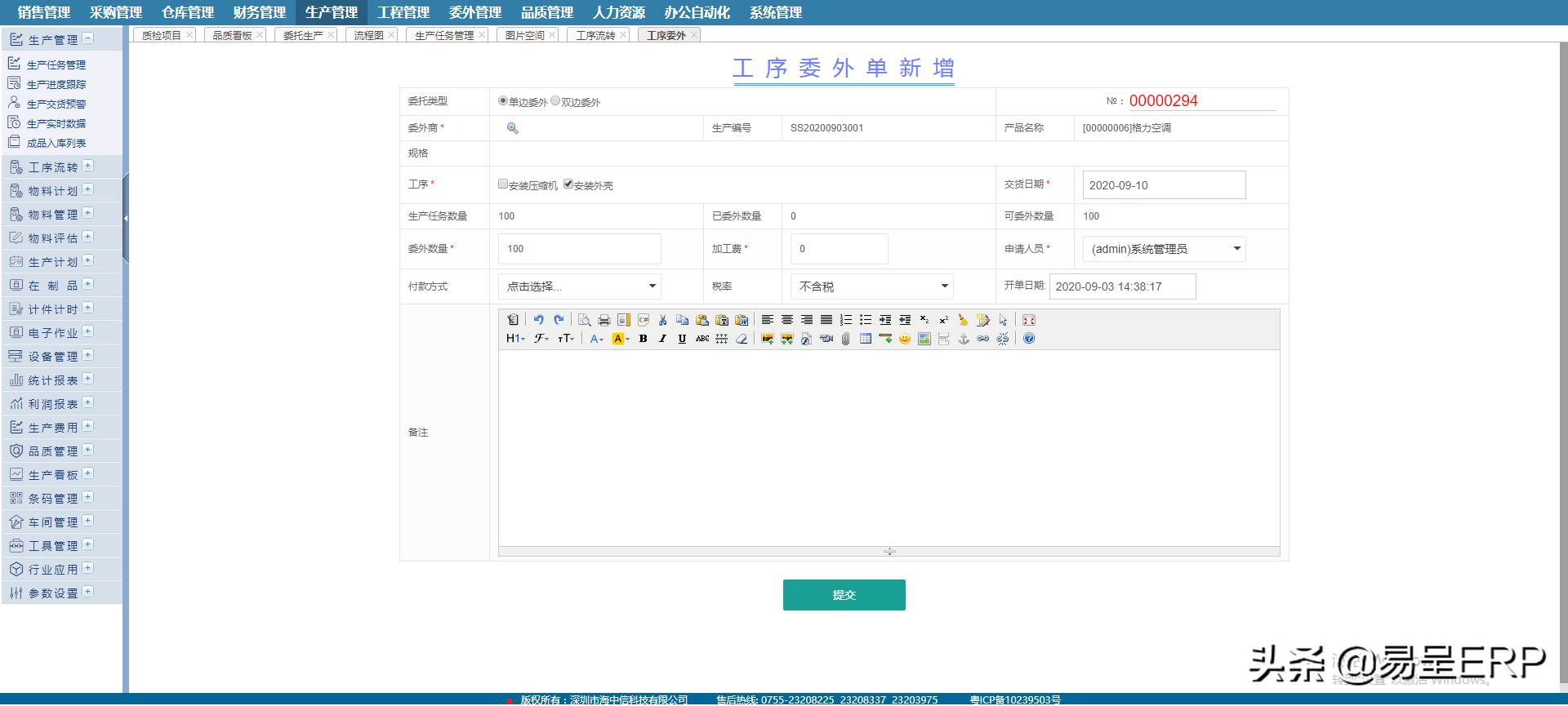Screen dimensions: 1568x706
Task: Open the supplier search magnifier icon
Action: click(513, 128)
